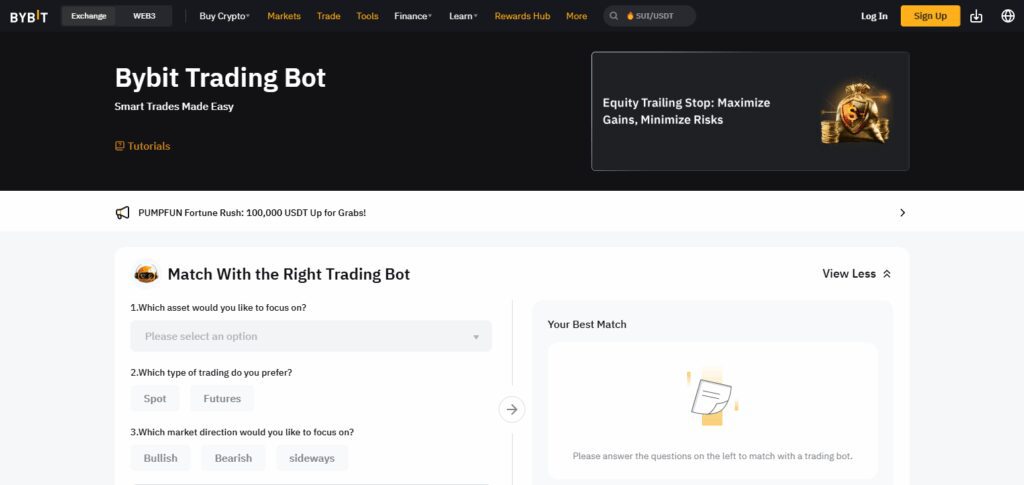Click "3.Which market direction" question text
Screen dimensions: 1024x485
[x=242, y=432]
